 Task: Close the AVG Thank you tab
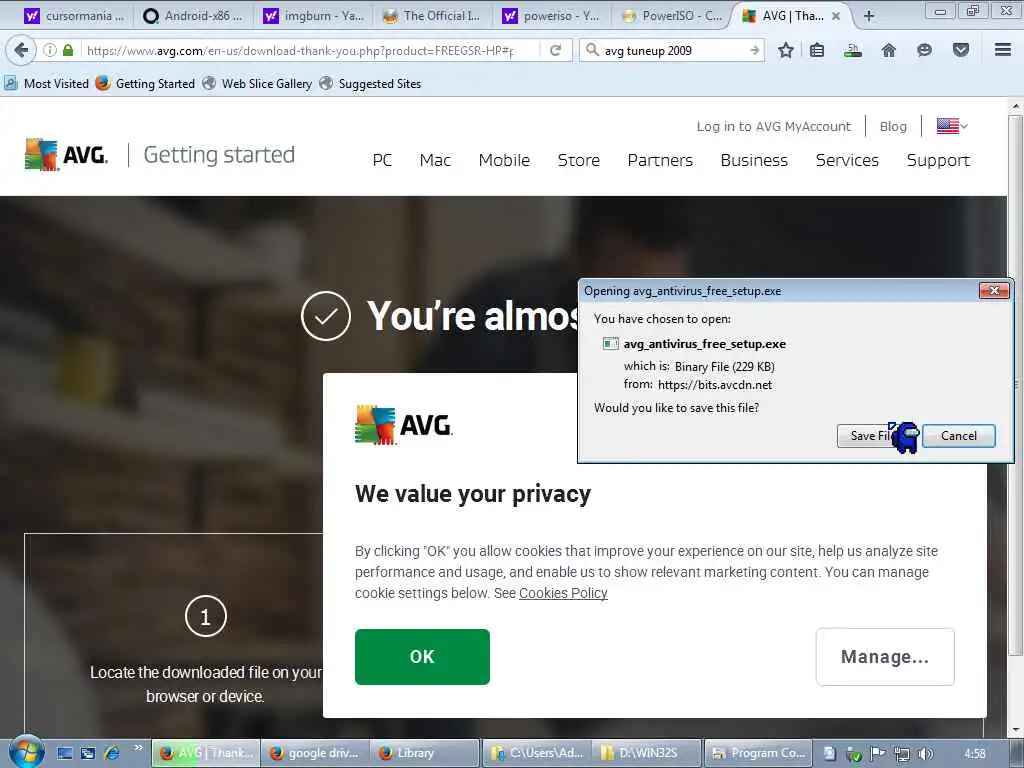coord(836,16)
